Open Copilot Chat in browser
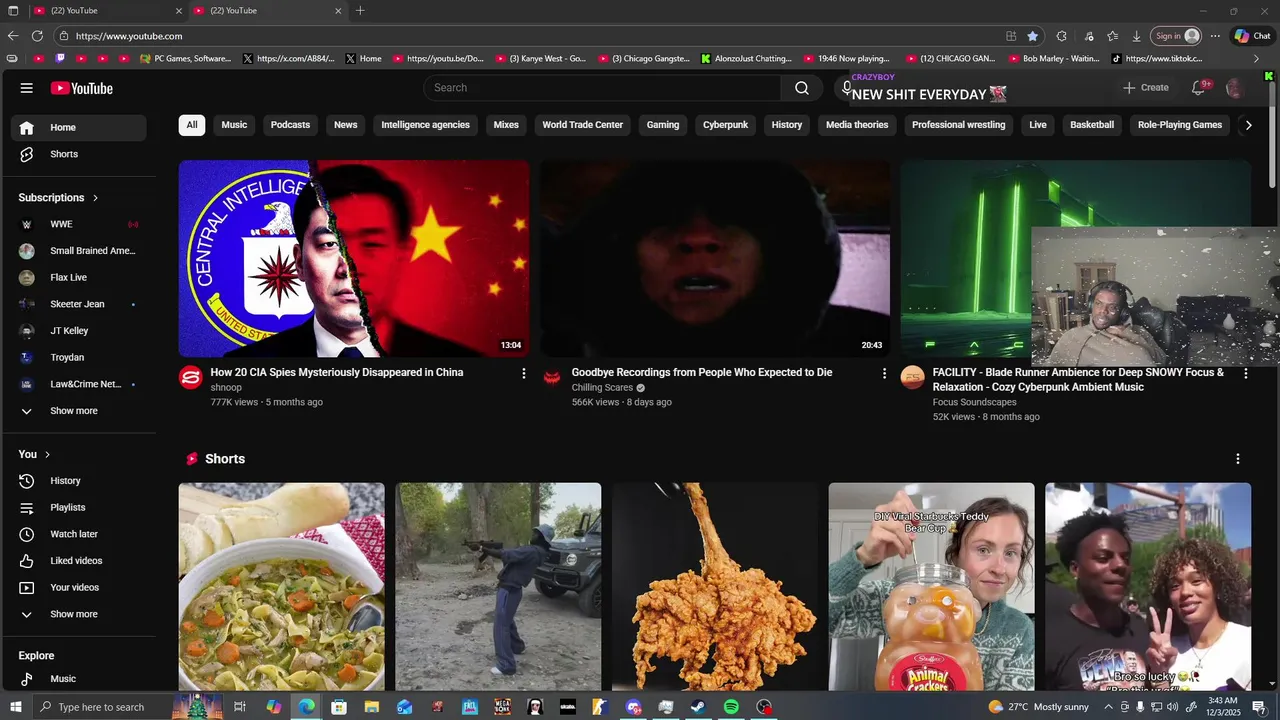 click(x=1252, y=36)
